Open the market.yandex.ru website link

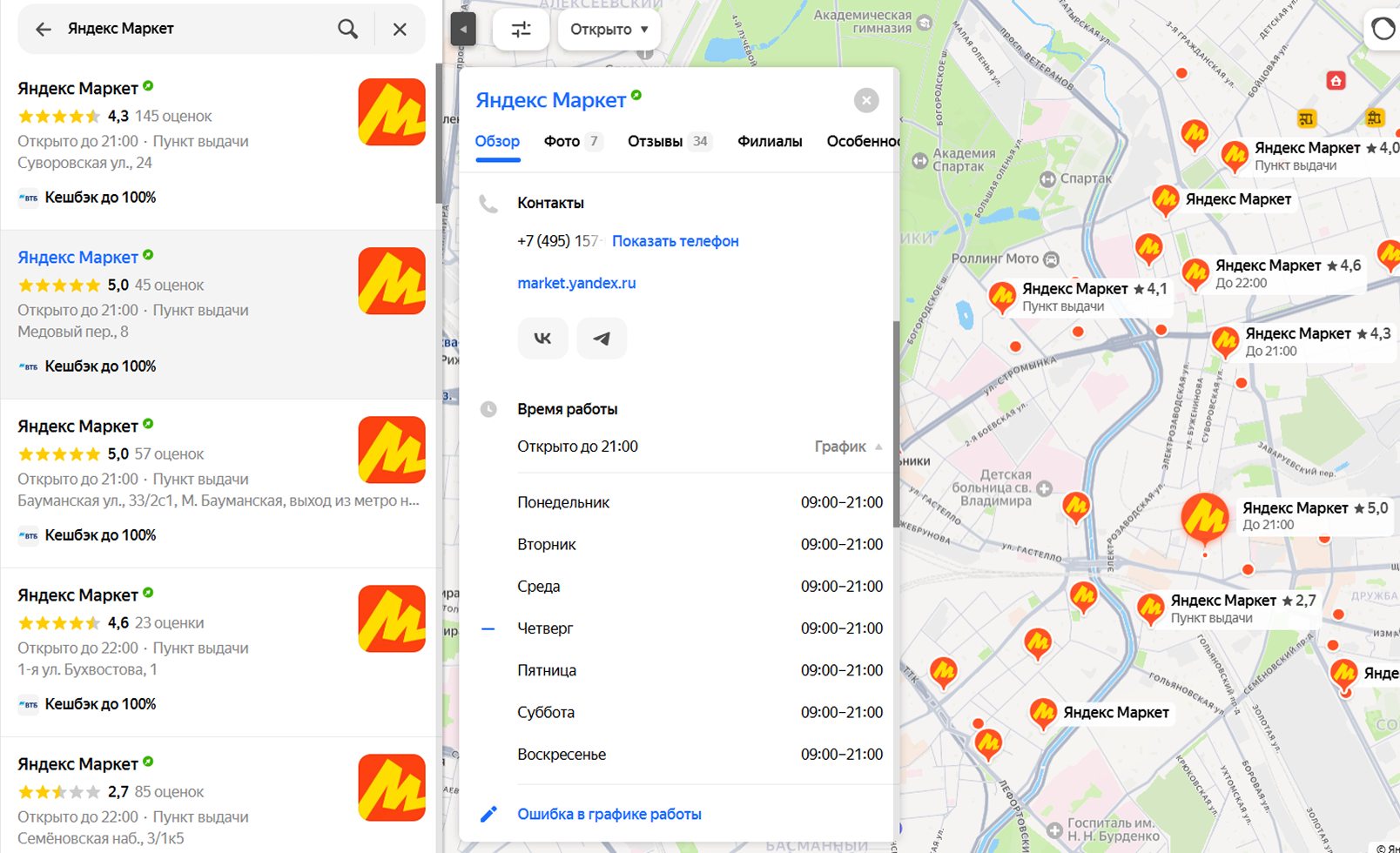576,283
